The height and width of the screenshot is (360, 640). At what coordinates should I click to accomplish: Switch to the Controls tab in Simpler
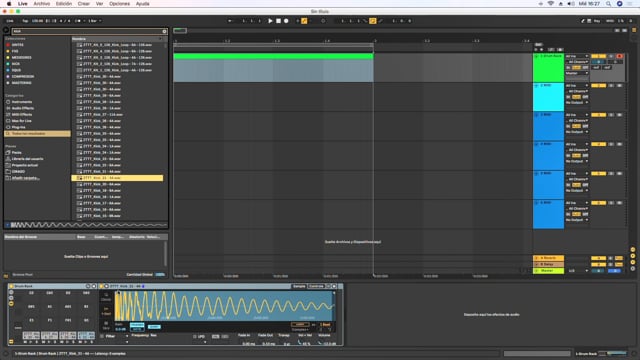[316, 286]
